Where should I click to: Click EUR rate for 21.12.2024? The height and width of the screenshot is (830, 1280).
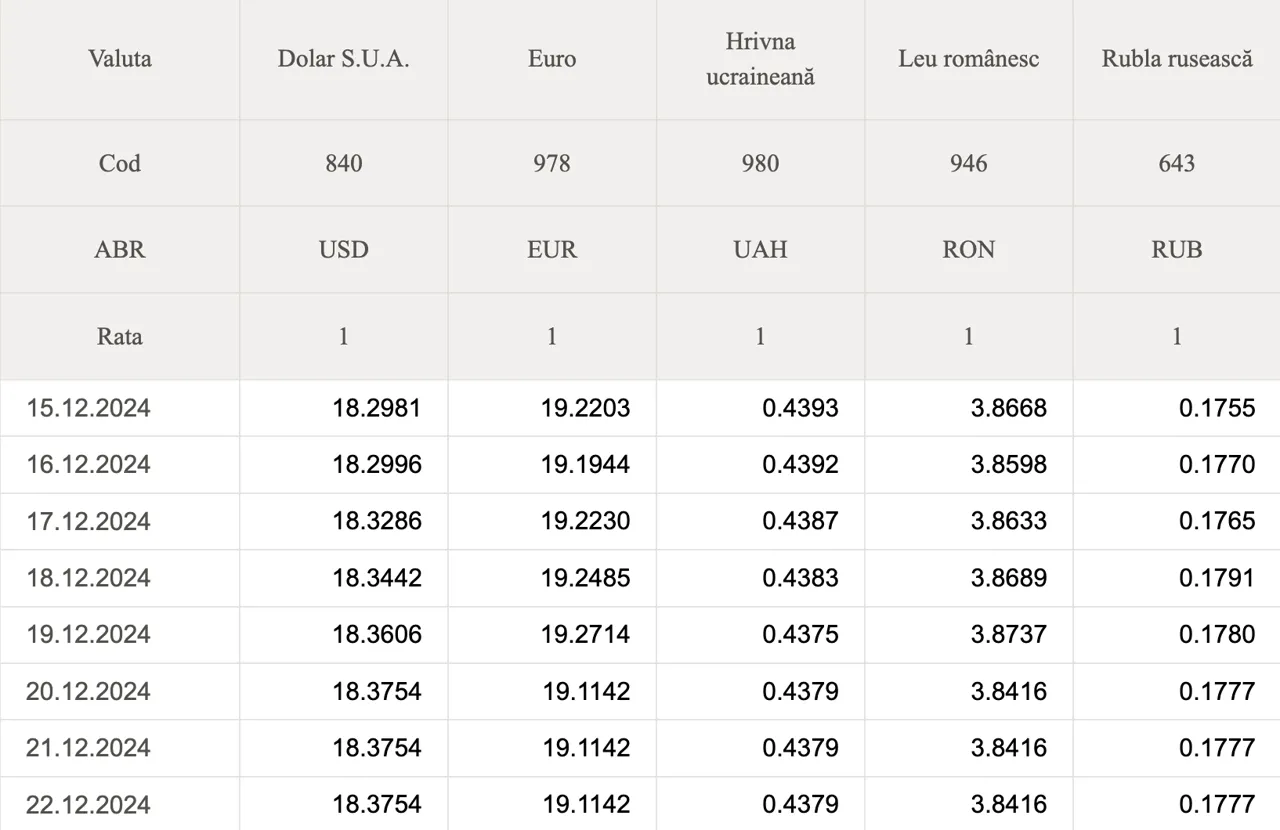(x=586, y=748)
